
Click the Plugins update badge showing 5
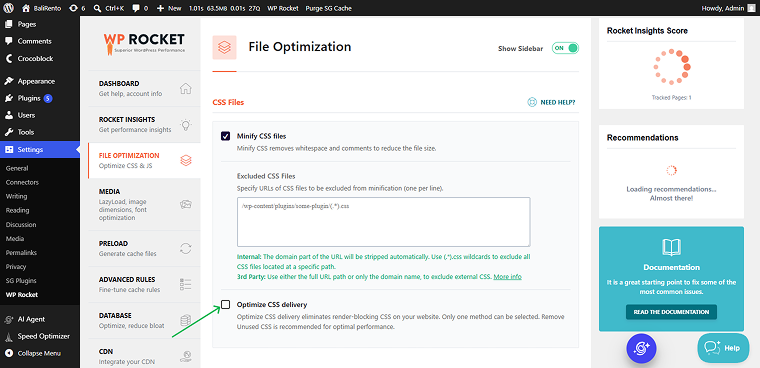tap(48, 98)
